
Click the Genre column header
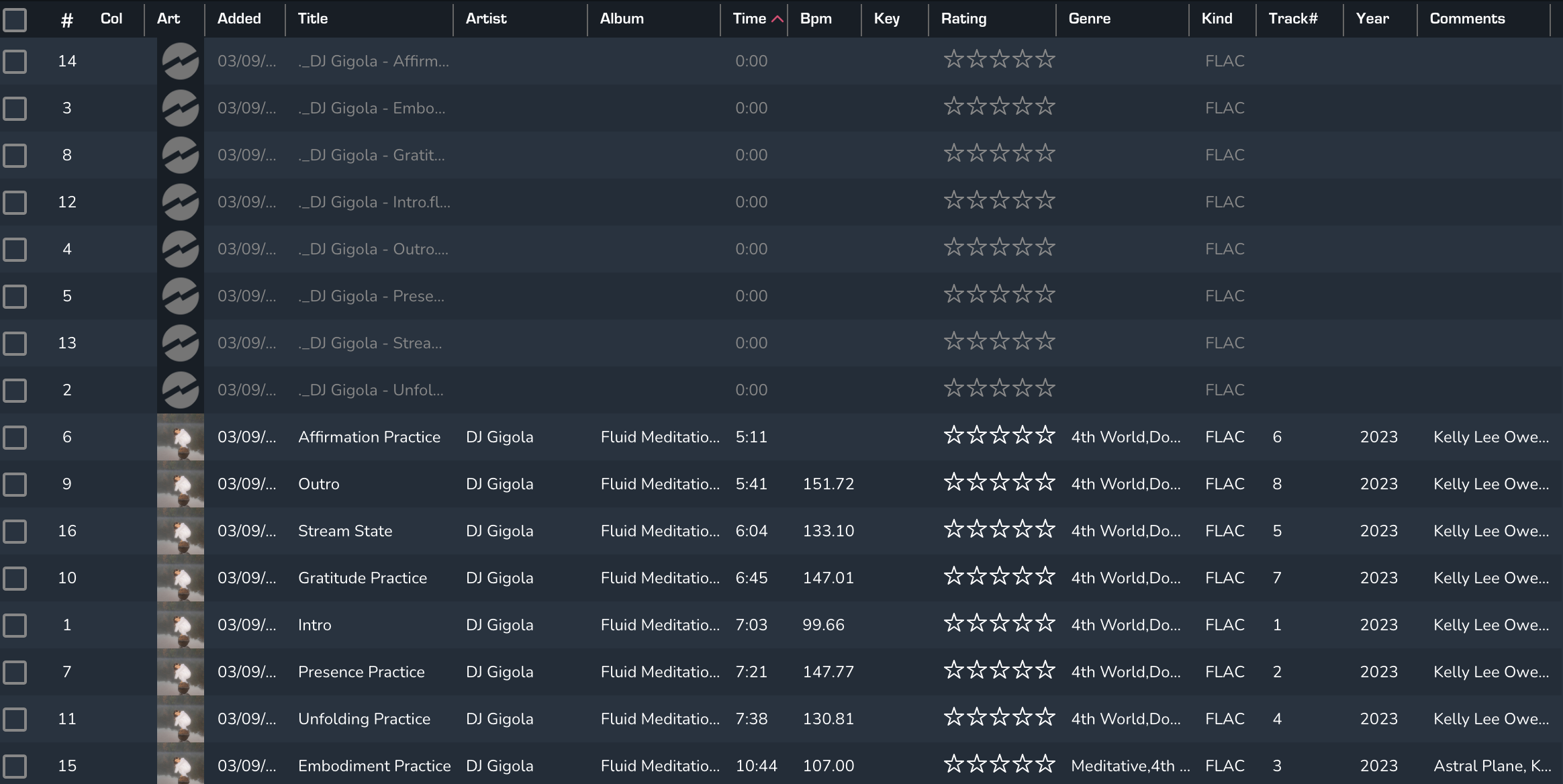coord(1089,19)
